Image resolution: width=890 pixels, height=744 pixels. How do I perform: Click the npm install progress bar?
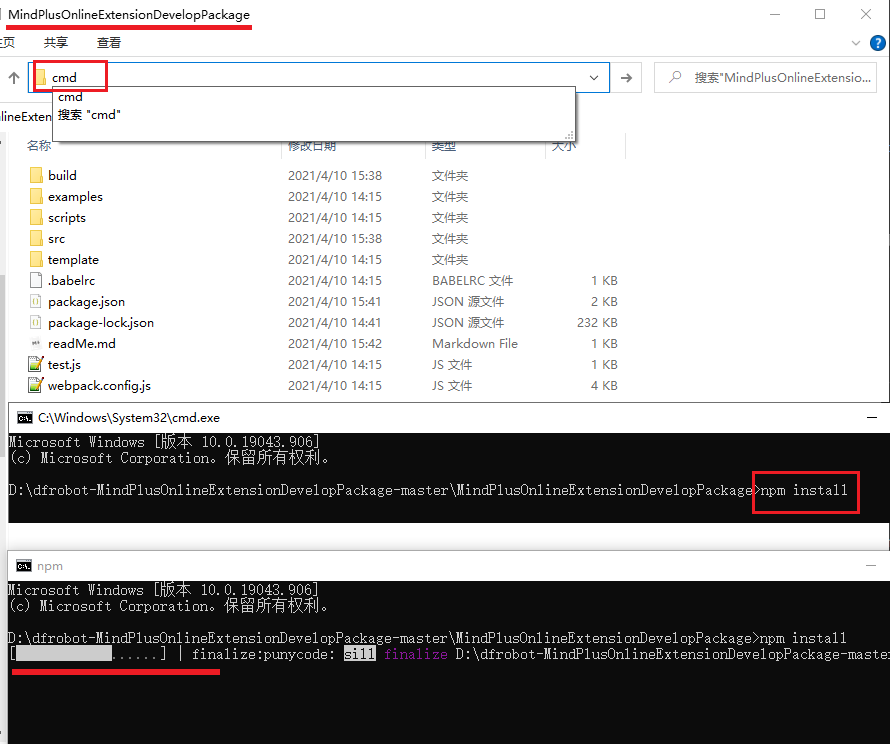point(89,654)
